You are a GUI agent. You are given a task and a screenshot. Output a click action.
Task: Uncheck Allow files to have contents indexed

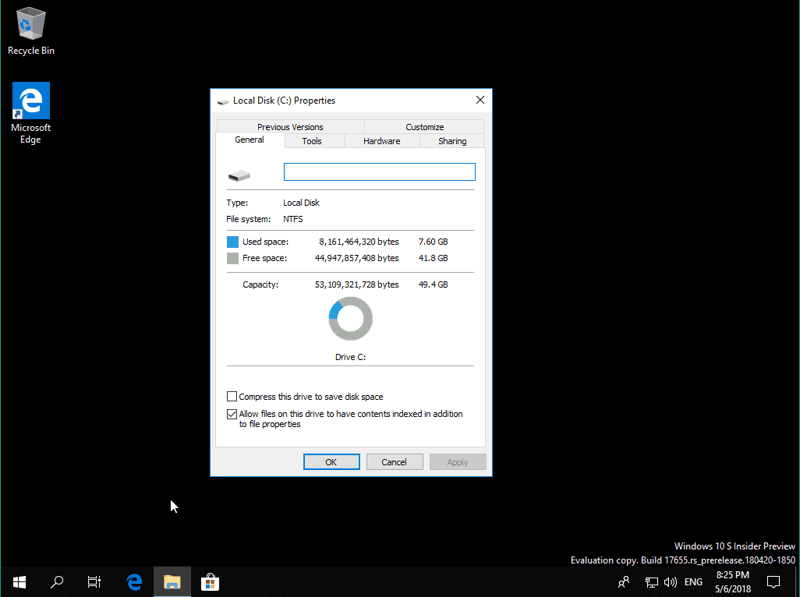[232, 414]
